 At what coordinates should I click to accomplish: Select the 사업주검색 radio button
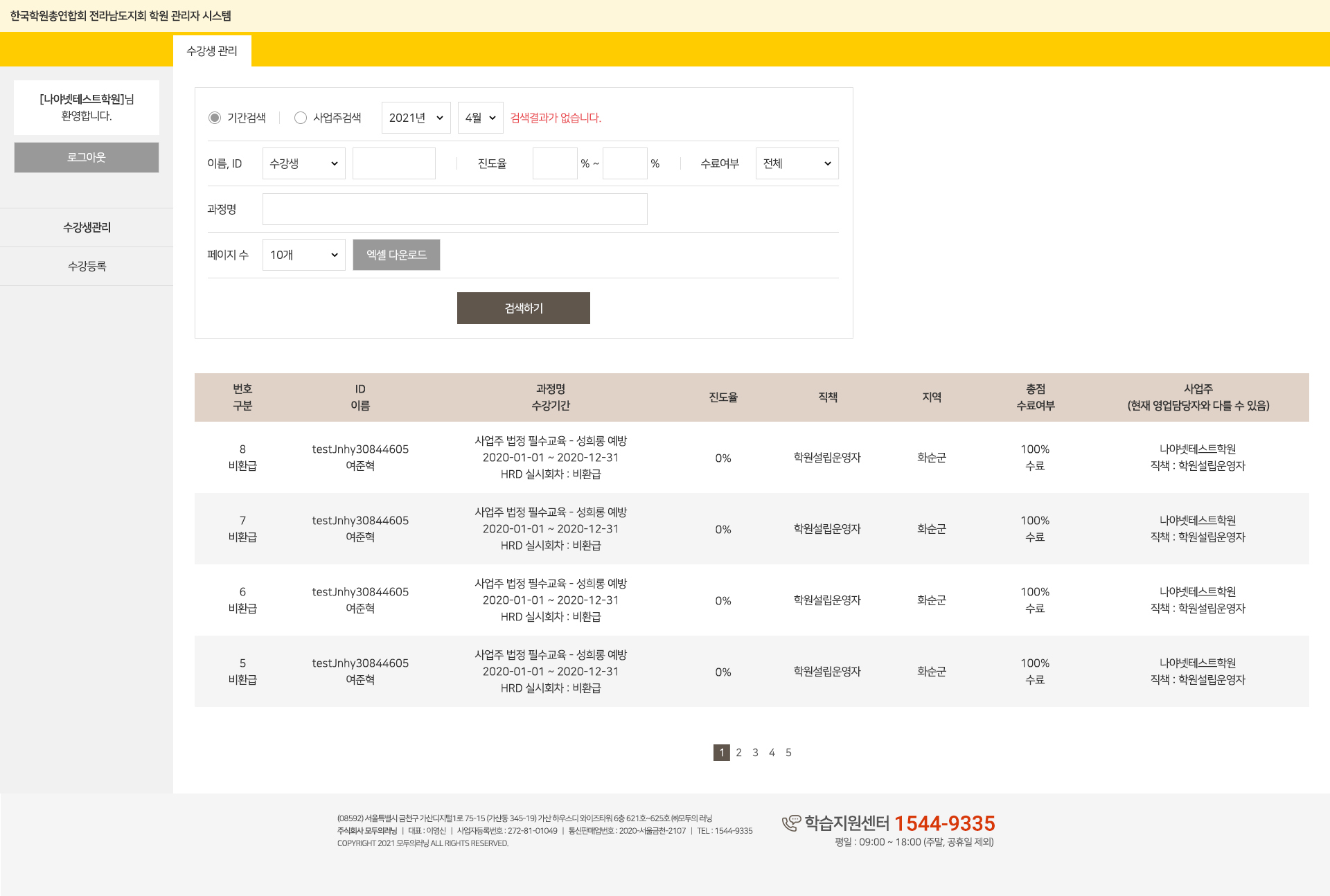click(301, 118)
